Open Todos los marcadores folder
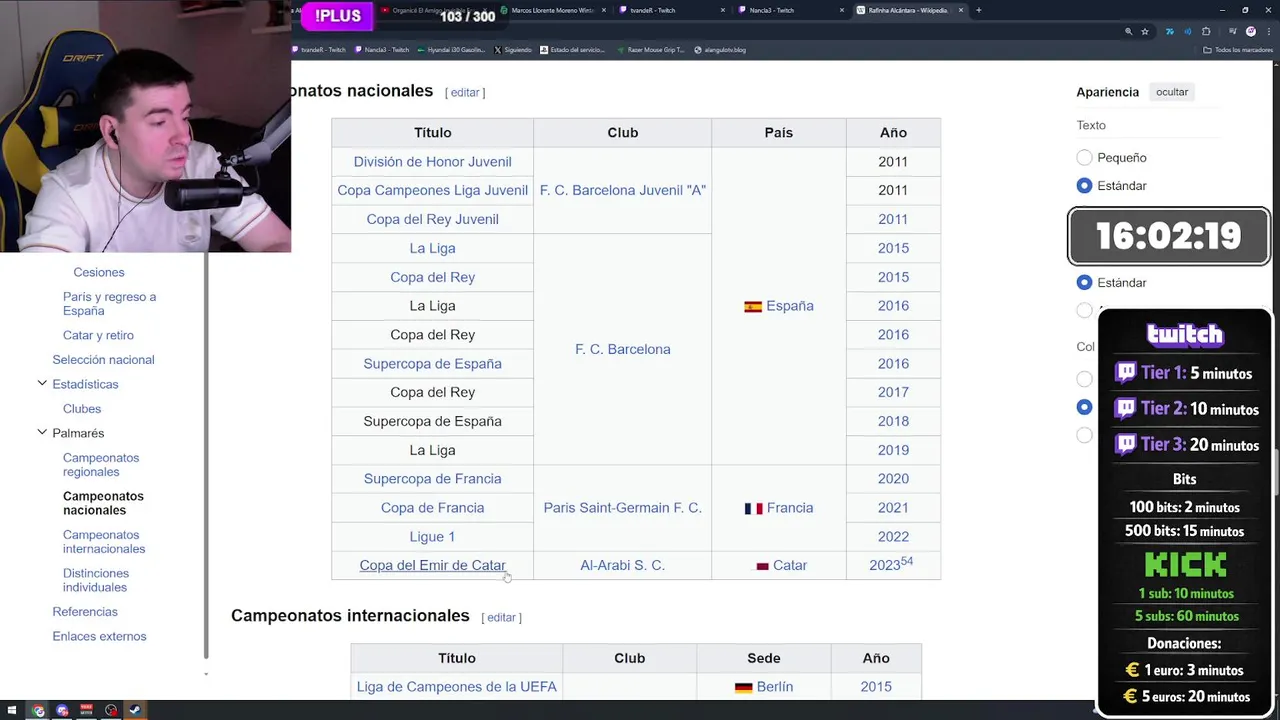The height and width of the screenshot is (720, 1280). 1238,49
